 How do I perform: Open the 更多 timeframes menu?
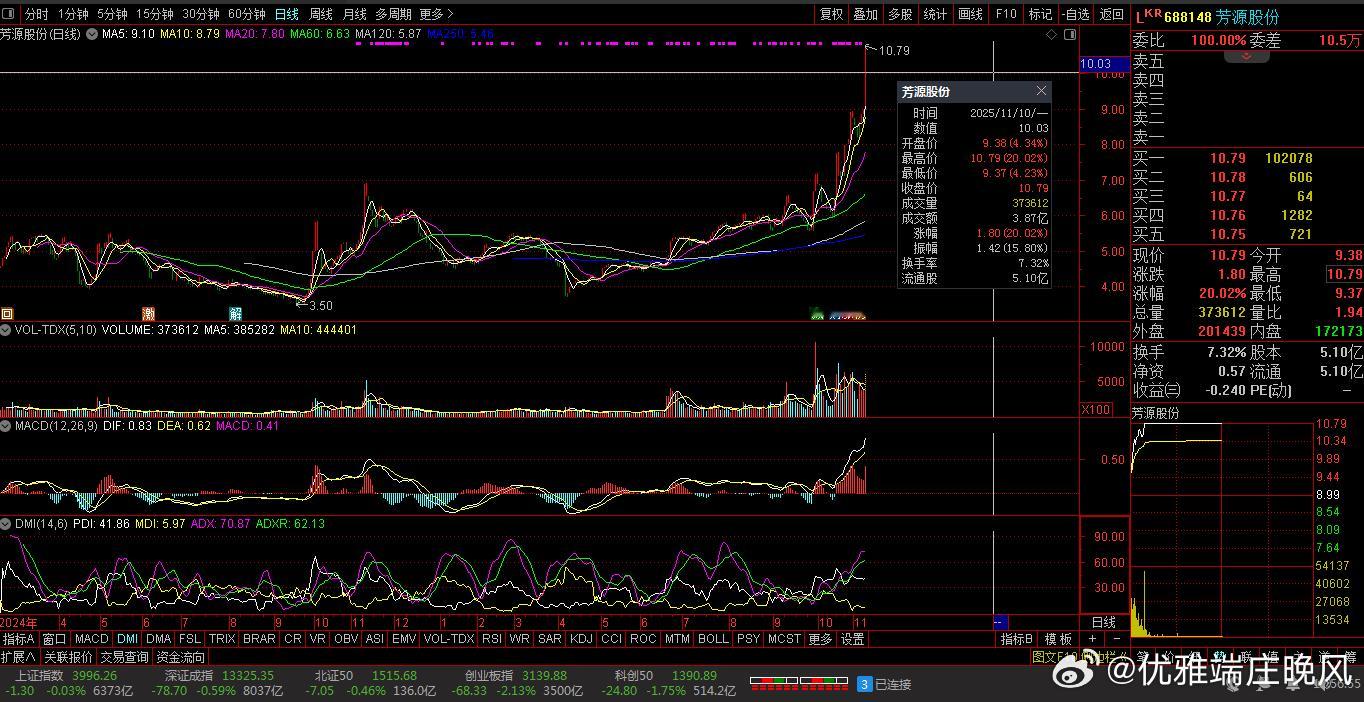pos(436,14)
